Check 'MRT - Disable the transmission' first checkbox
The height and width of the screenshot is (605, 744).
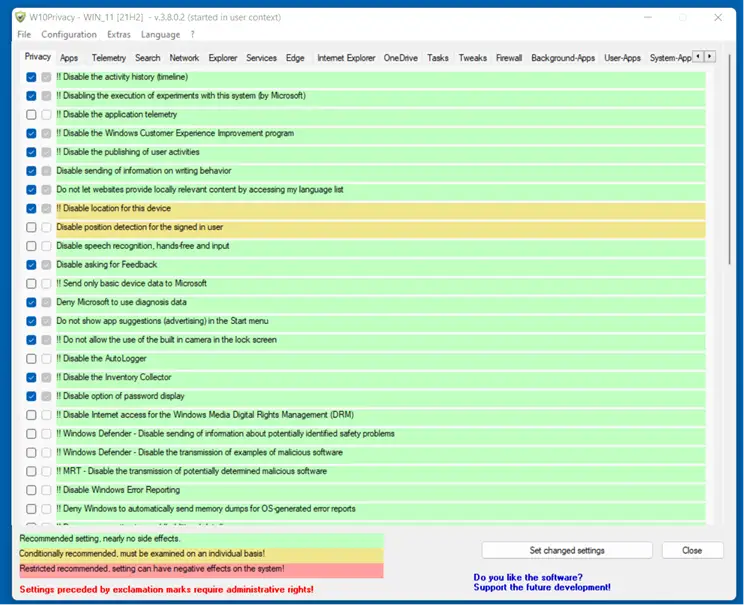tap(31, 471)
